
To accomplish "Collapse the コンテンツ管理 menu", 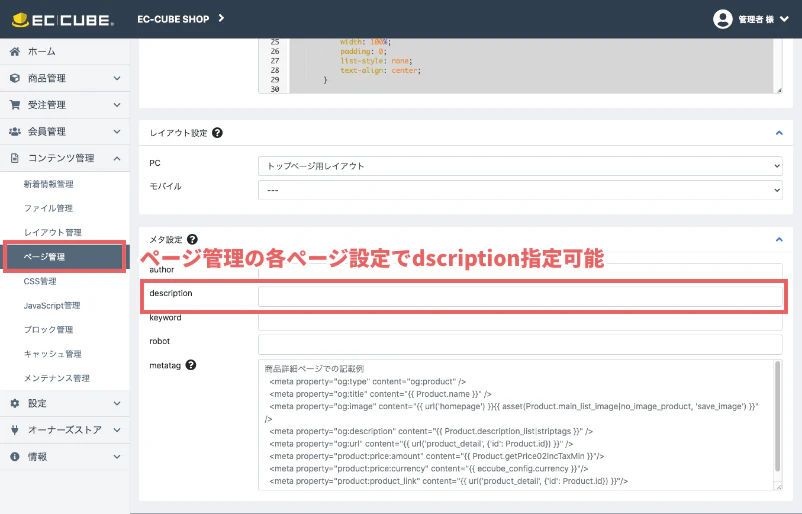I will [117, 158].
